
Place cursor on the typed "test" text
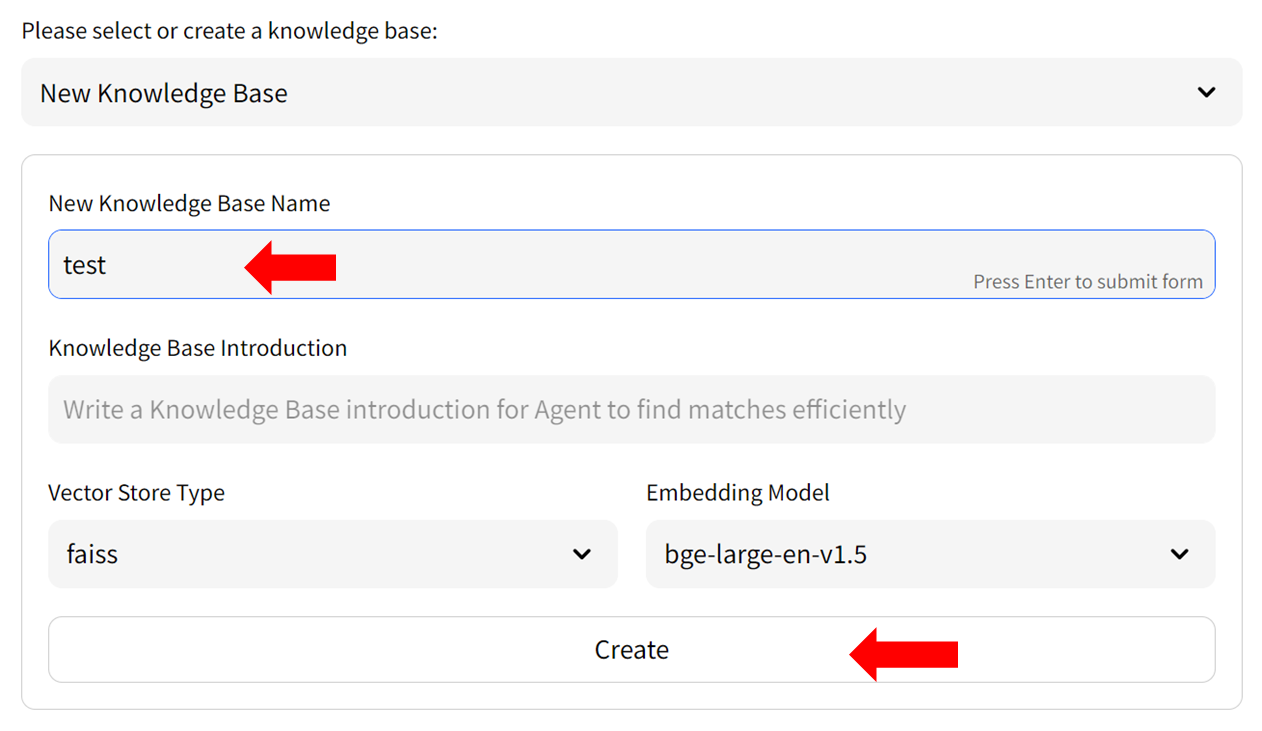(85, 265)
